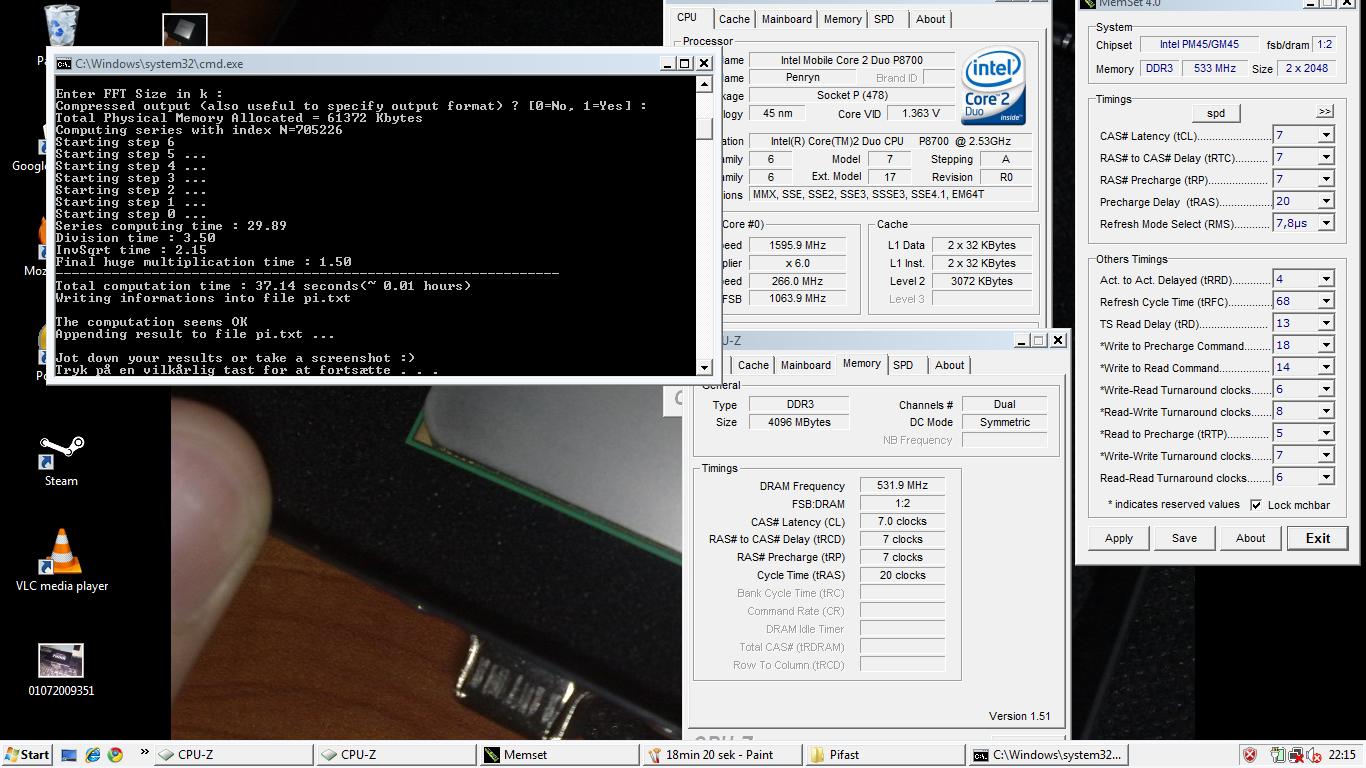Open RAS# to CAS# Delay (tRTC) dropdown
Screen dimensions: 1366x768
[x=1325, y=157]
